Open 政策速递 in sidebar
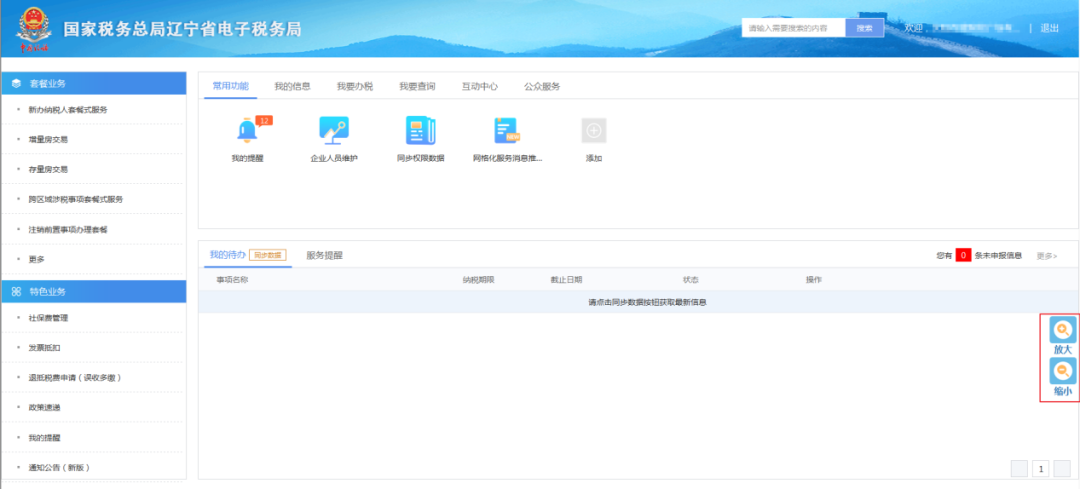This screenshot has height=489, width=1080. point(44,408)
